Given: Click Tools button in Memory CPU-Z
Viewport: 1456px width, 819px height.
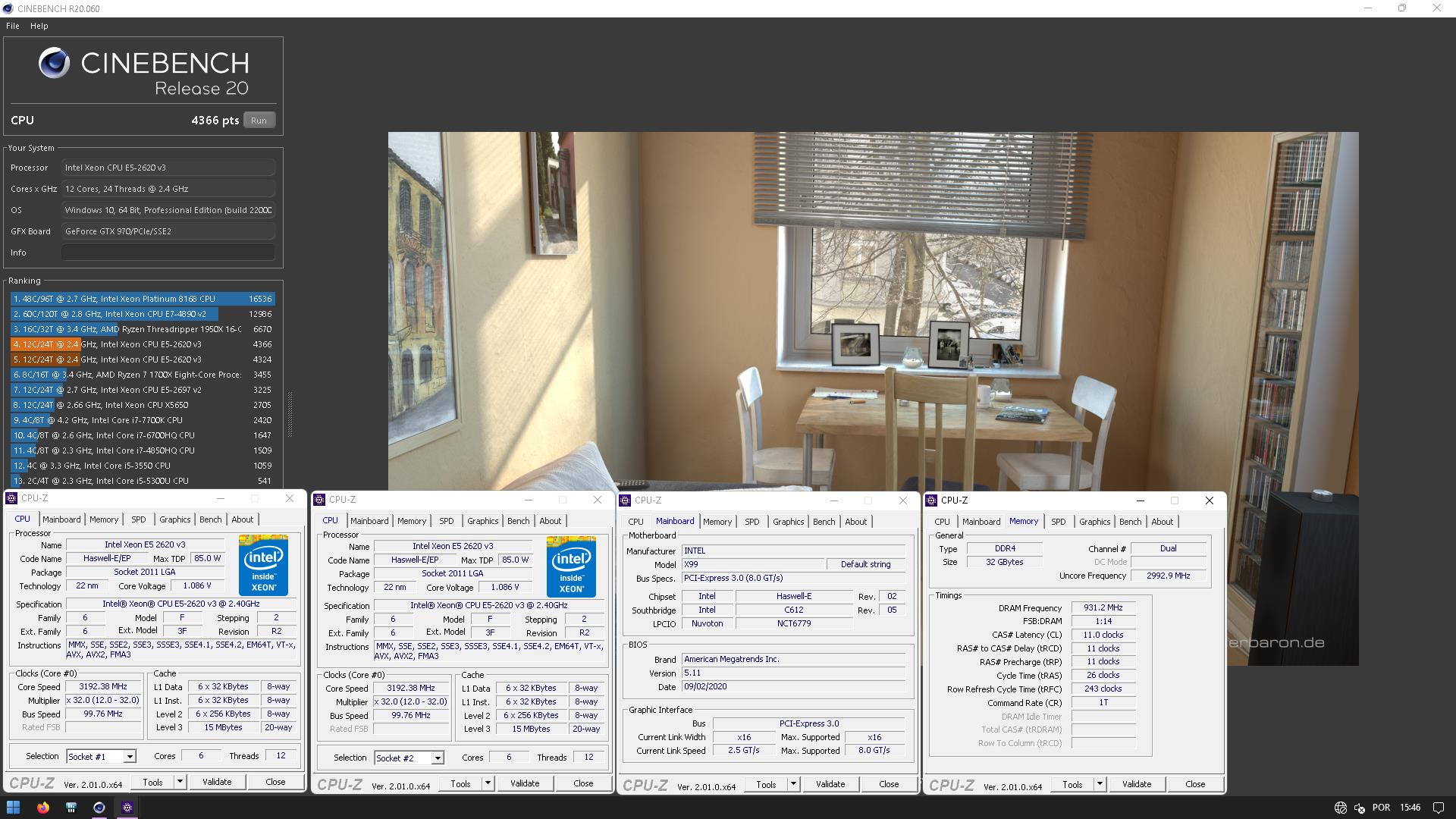Looking at the screenshot, I should pos(1072,784).
